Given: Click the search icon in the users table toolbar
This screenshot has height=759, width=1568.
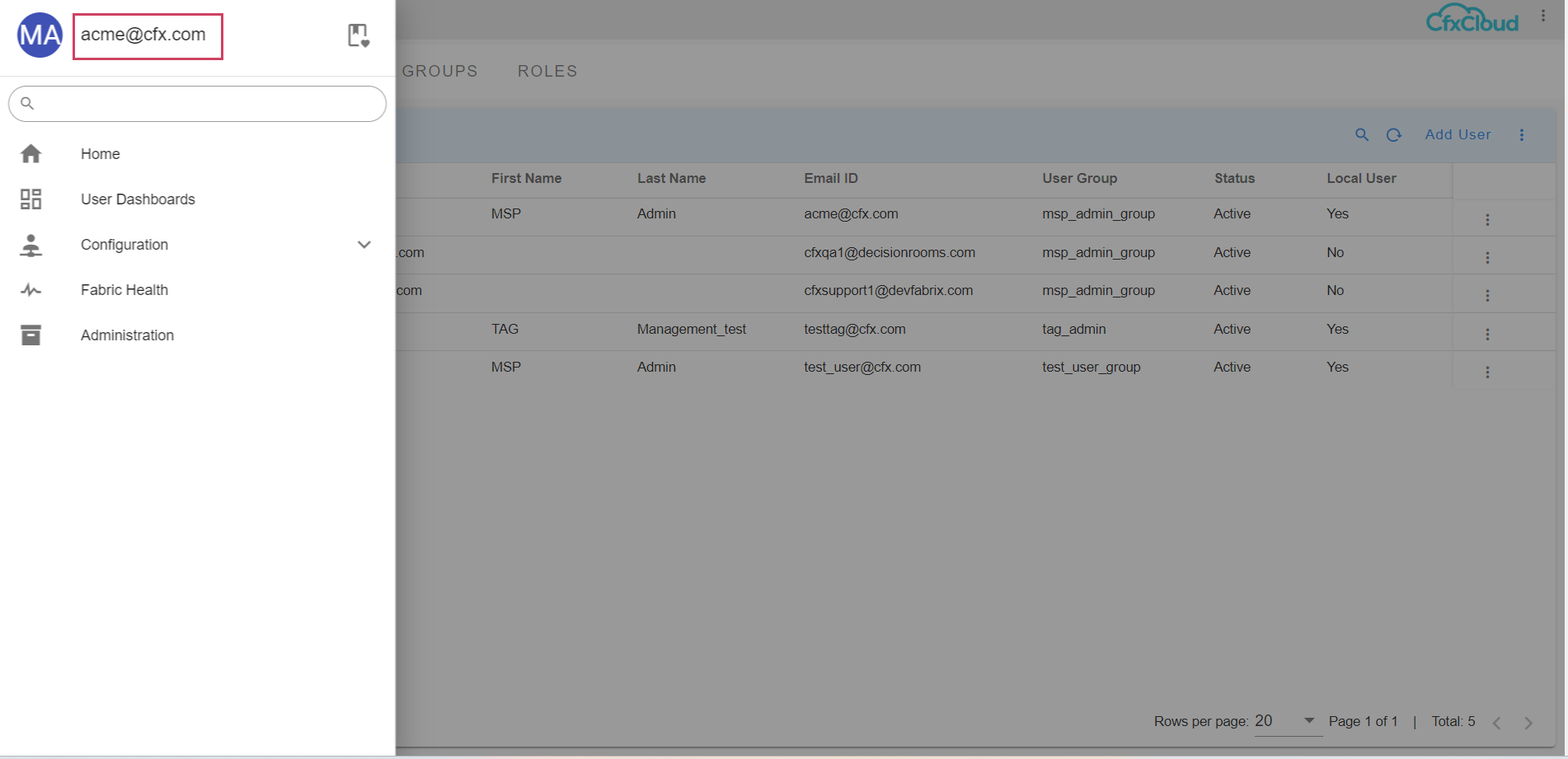Looking at the screenshot, I should tap(1362, 135).
